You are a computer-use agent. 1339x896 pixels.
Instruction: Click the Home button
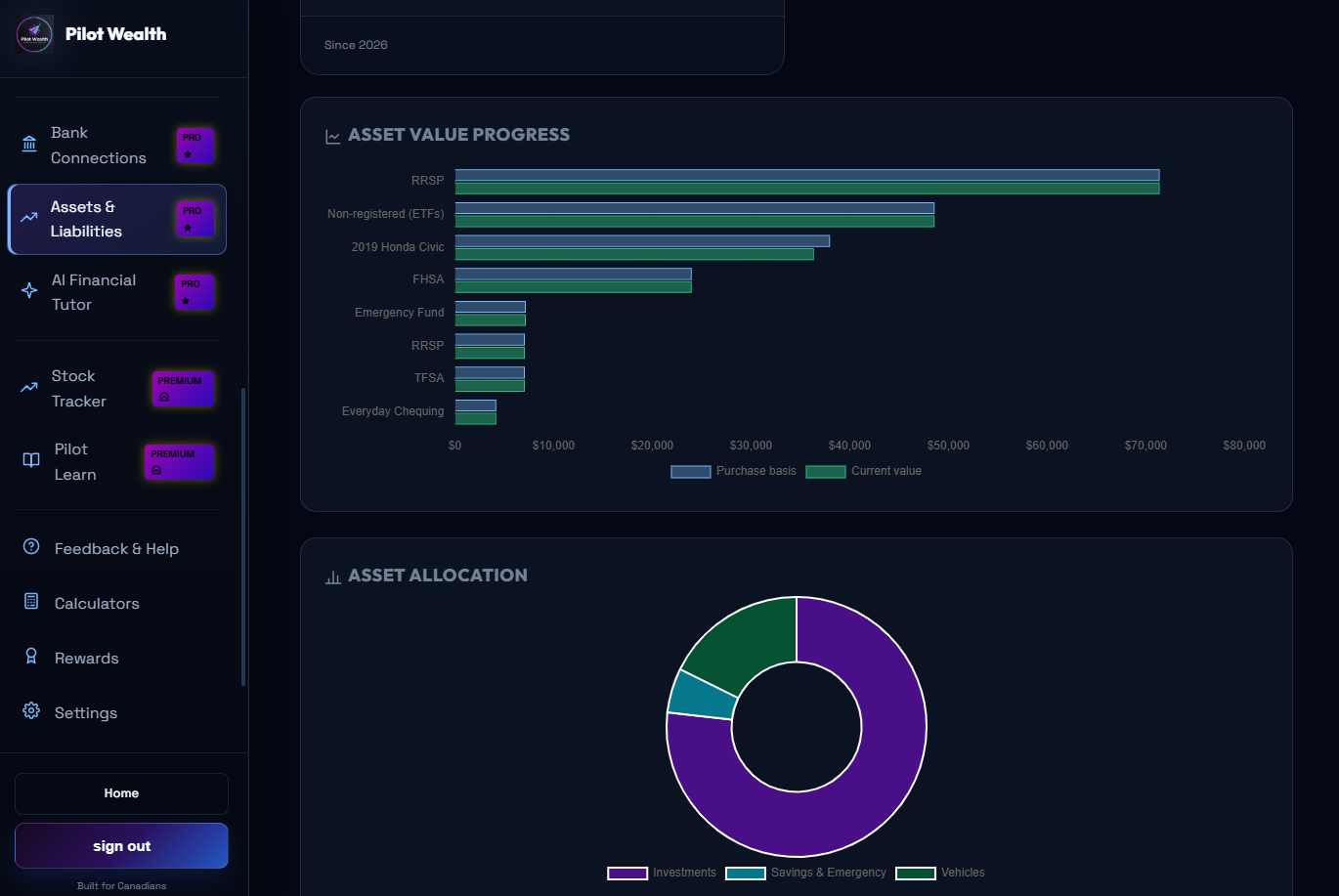coord(121,793)
